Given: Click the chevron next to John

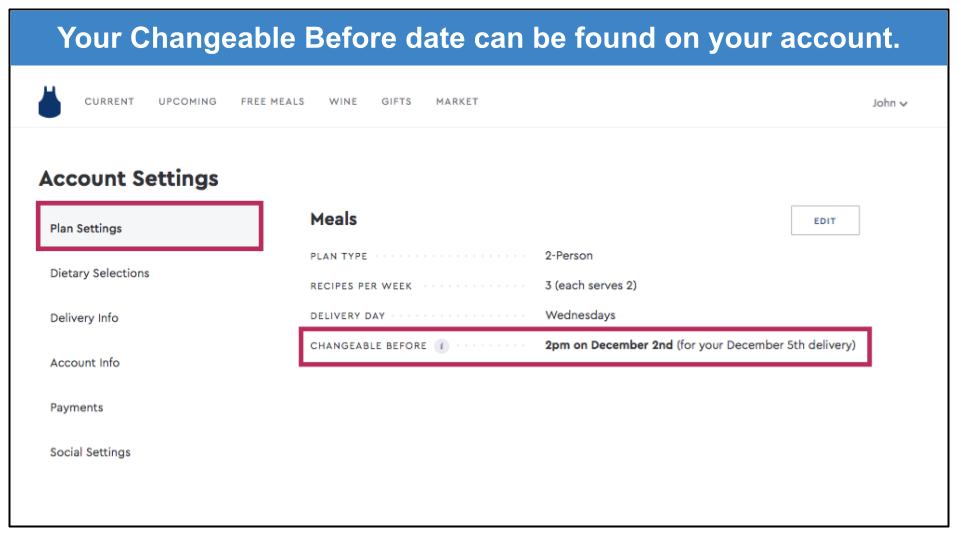Looking at the screenshot, I should pyautogui.click(x=903, y=103).
